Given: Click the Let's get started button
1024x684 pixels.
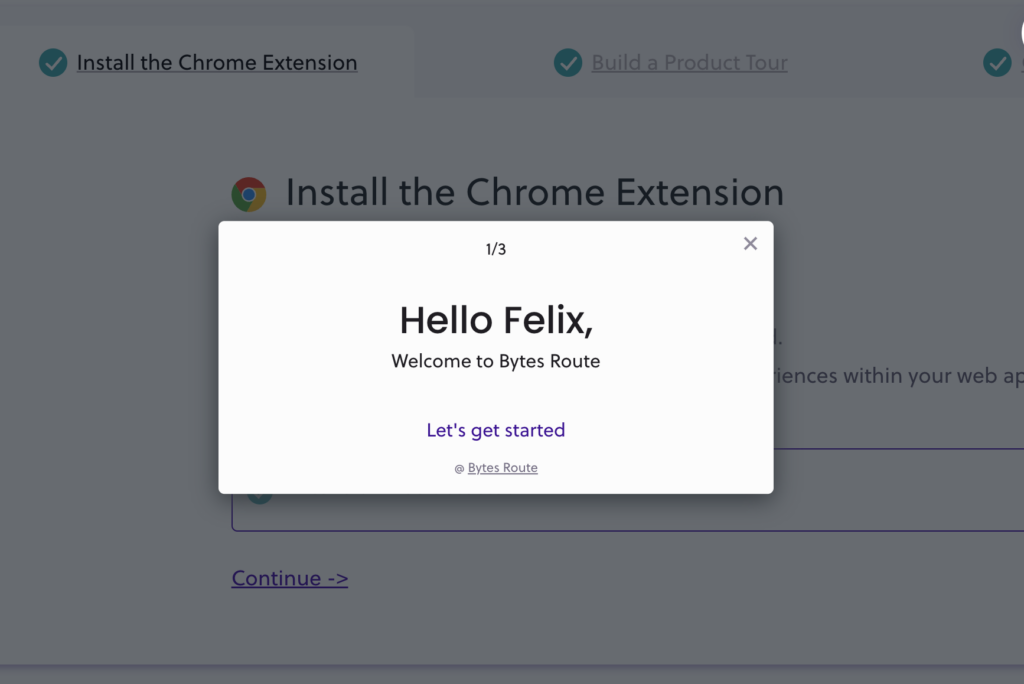Looking at the screenshot, I should pyautogui.click(x=496, y=430).
